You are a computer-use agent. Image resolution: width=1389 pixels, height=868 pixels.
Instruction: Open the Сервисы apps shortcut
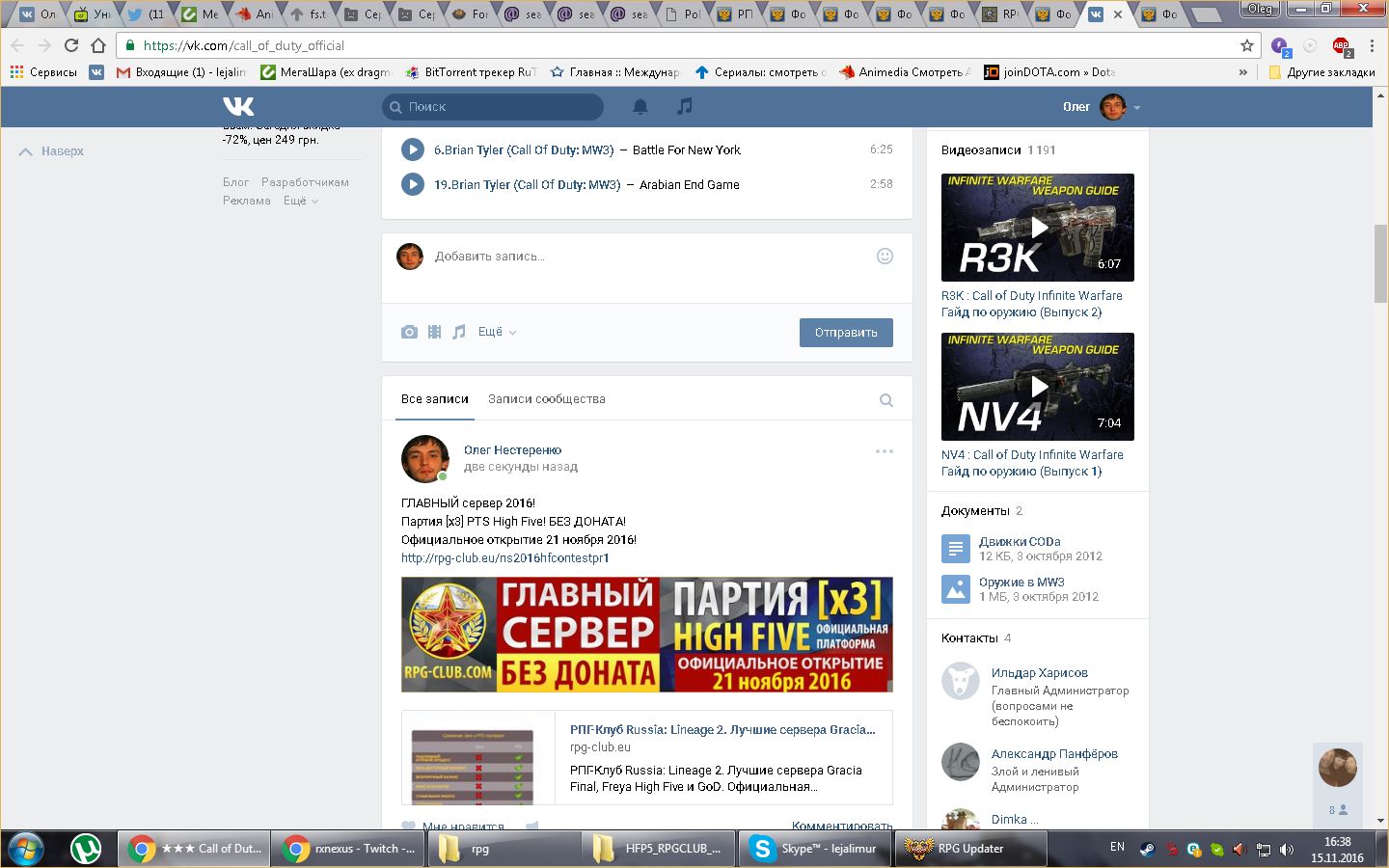(x=43, y=72)
